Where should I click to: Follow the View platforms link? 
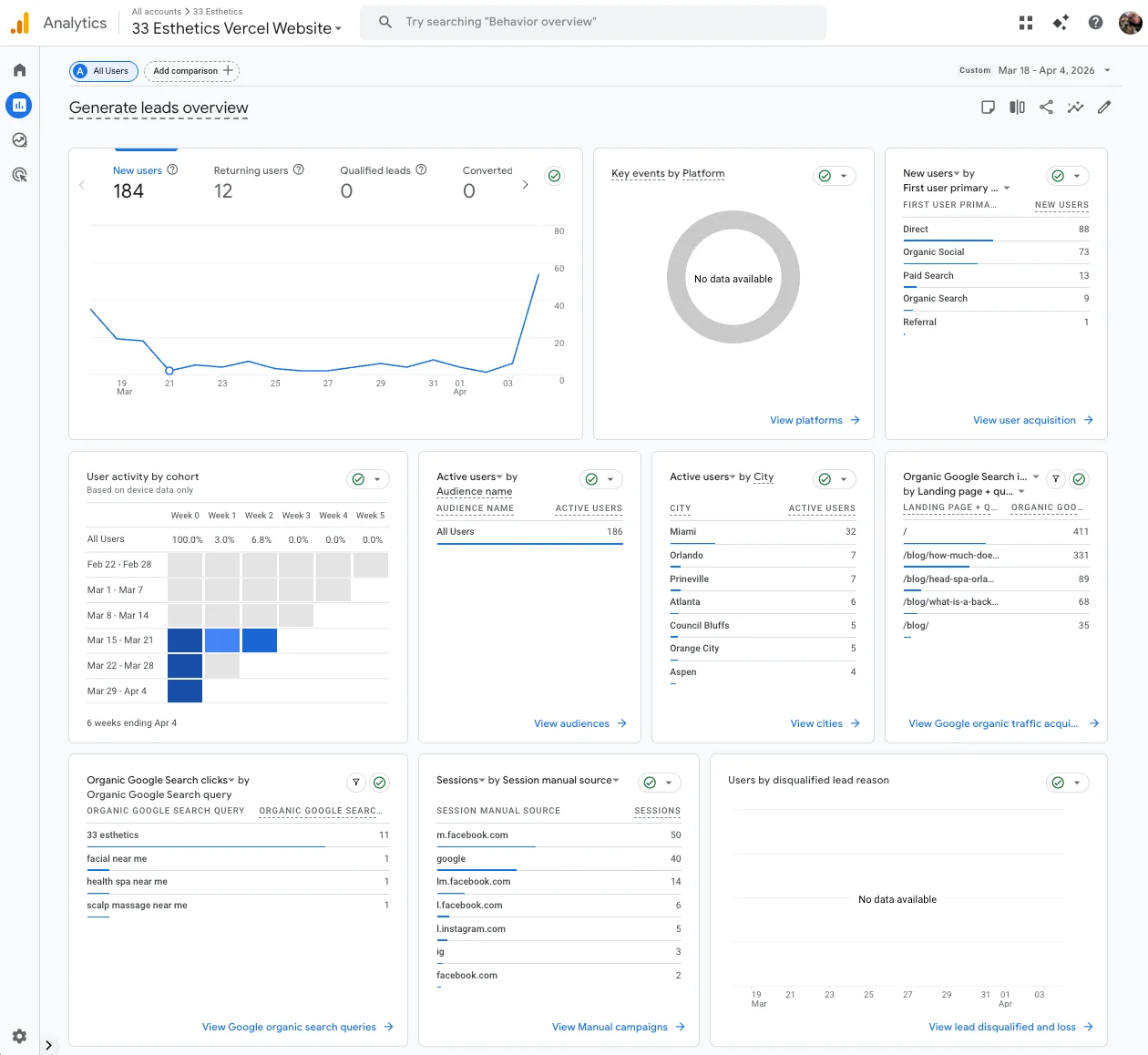[807, 420]
